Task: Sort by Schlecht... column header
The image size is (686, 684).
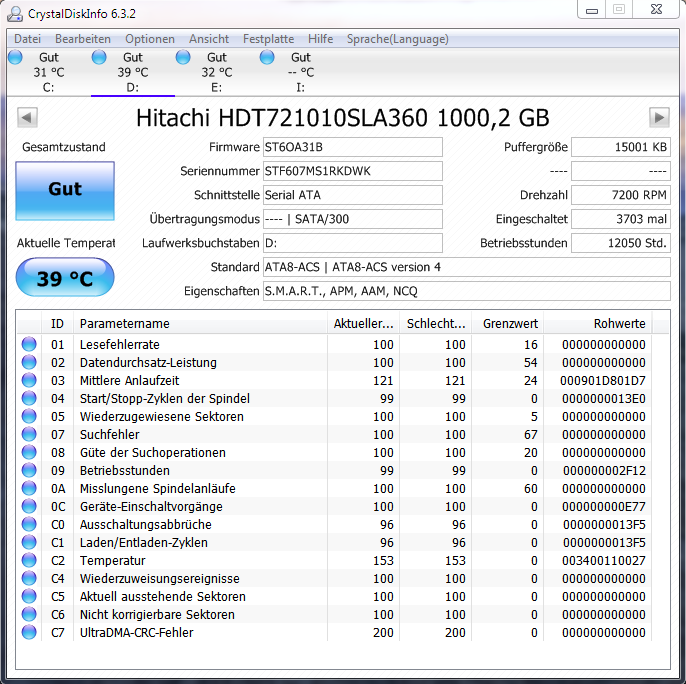Action: pos(435,323)
